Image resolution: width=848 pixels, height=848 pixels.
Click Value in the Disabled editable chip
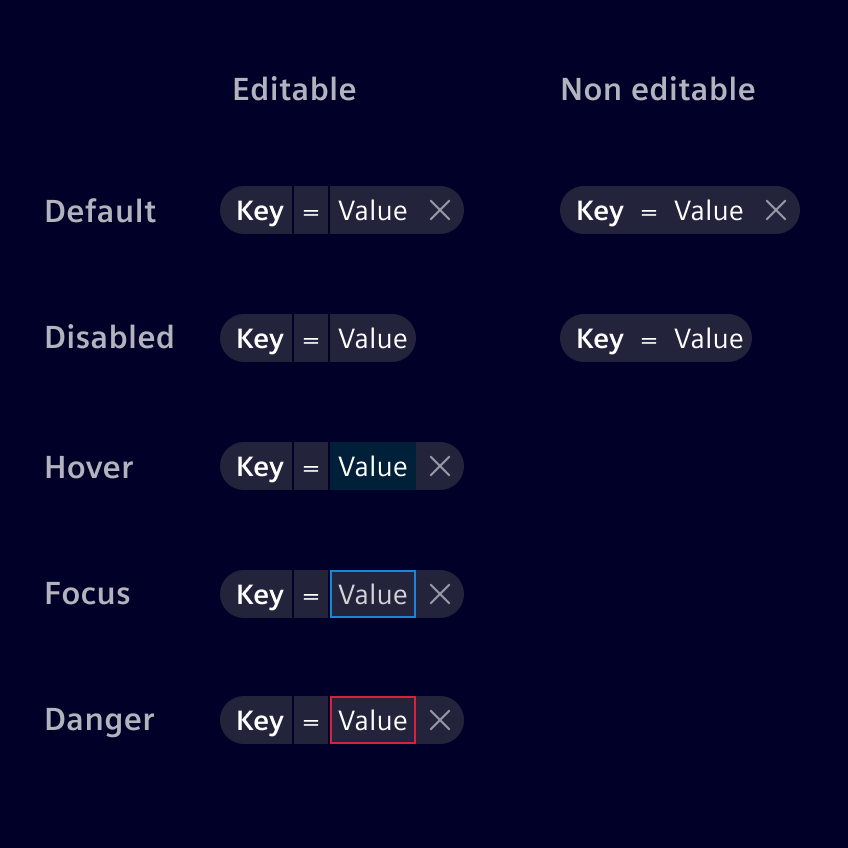point(372,339)
